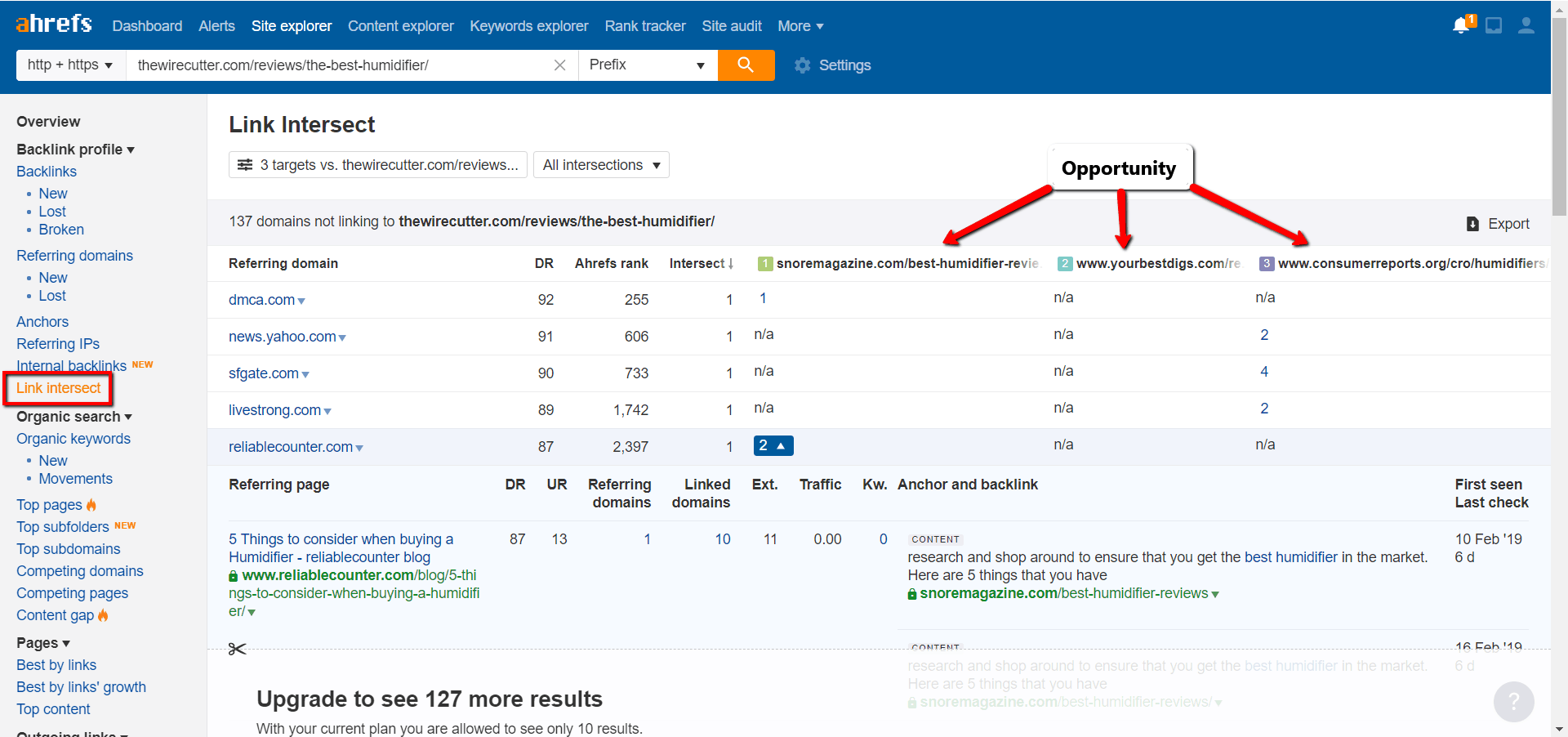Click the help question mark bubble
1568x737 pixels.
1513,701
